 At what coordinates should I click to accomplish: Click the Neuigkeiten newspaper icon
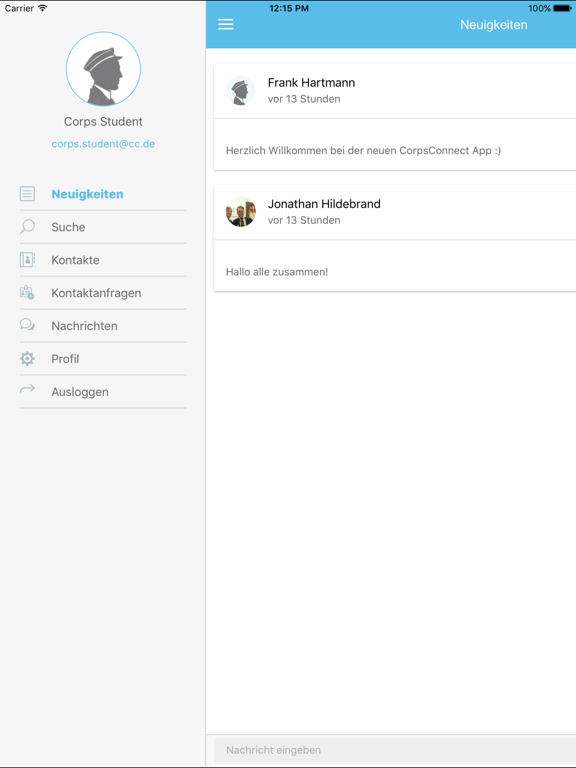[27, 194]
